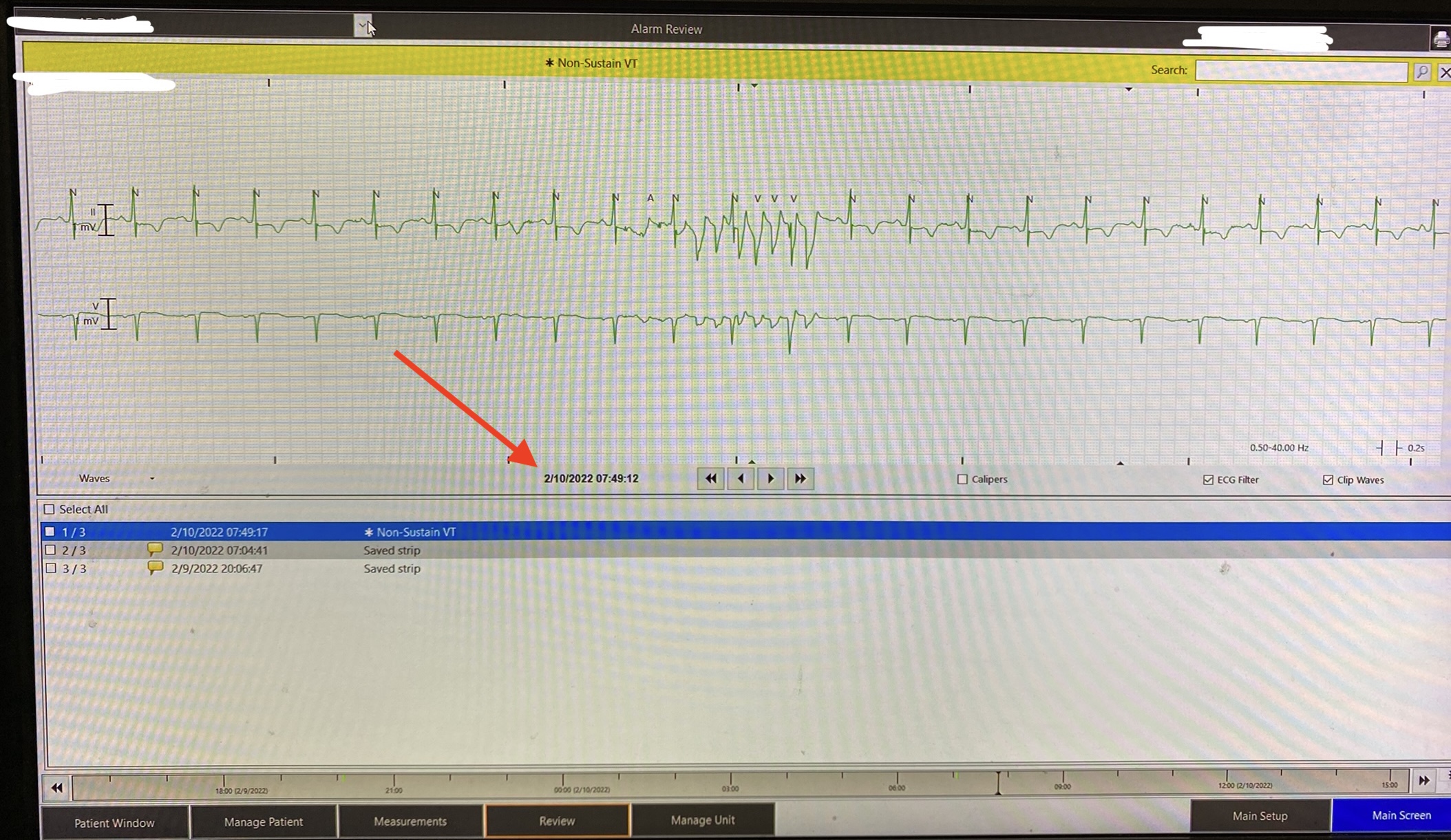Image resolution: width=1451 pixels, height=840 pixels.
Task: Click timeline cursor marker near 07:49
Action: [998, 782]
